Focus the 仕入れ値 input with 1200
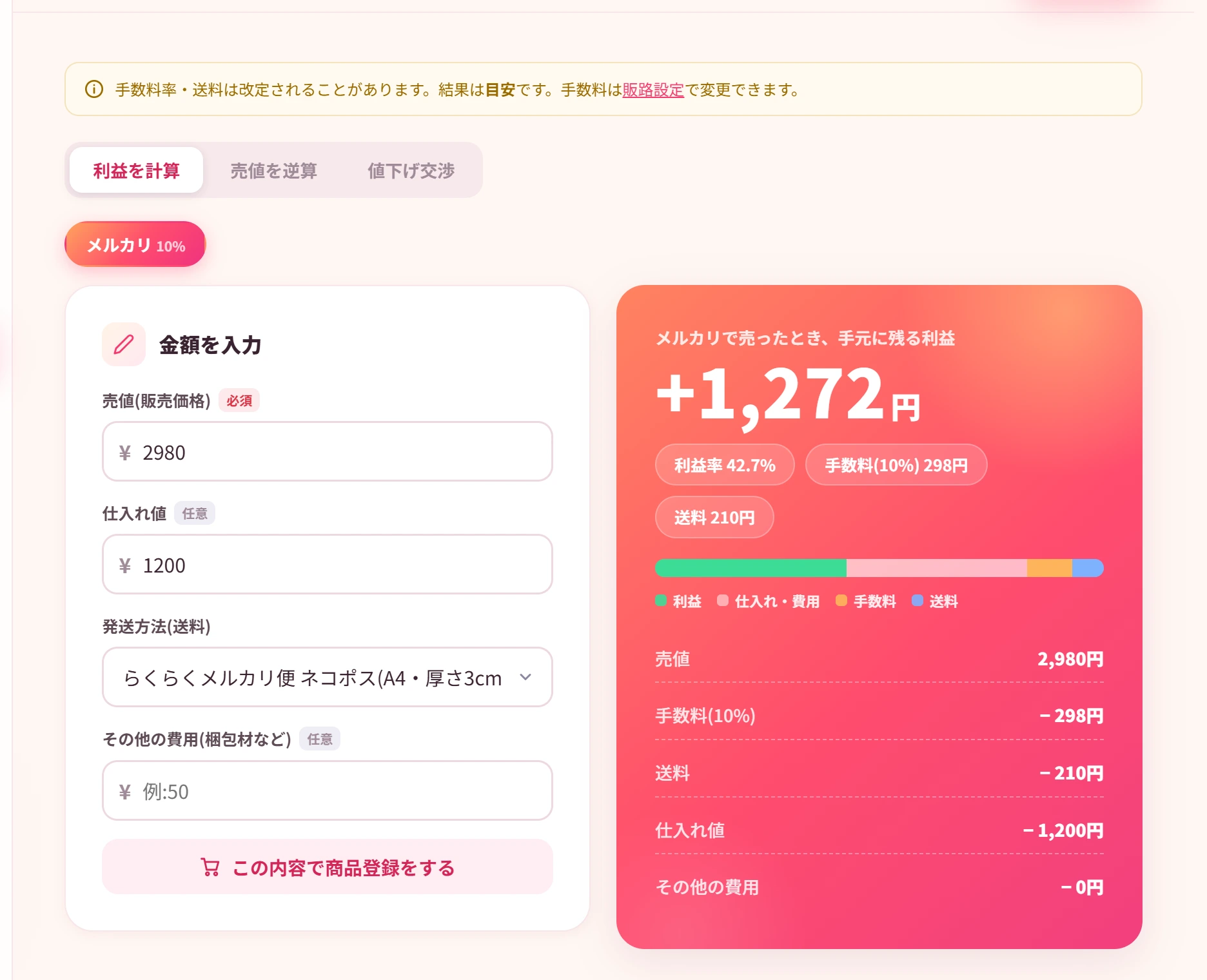 coord(328,565)
